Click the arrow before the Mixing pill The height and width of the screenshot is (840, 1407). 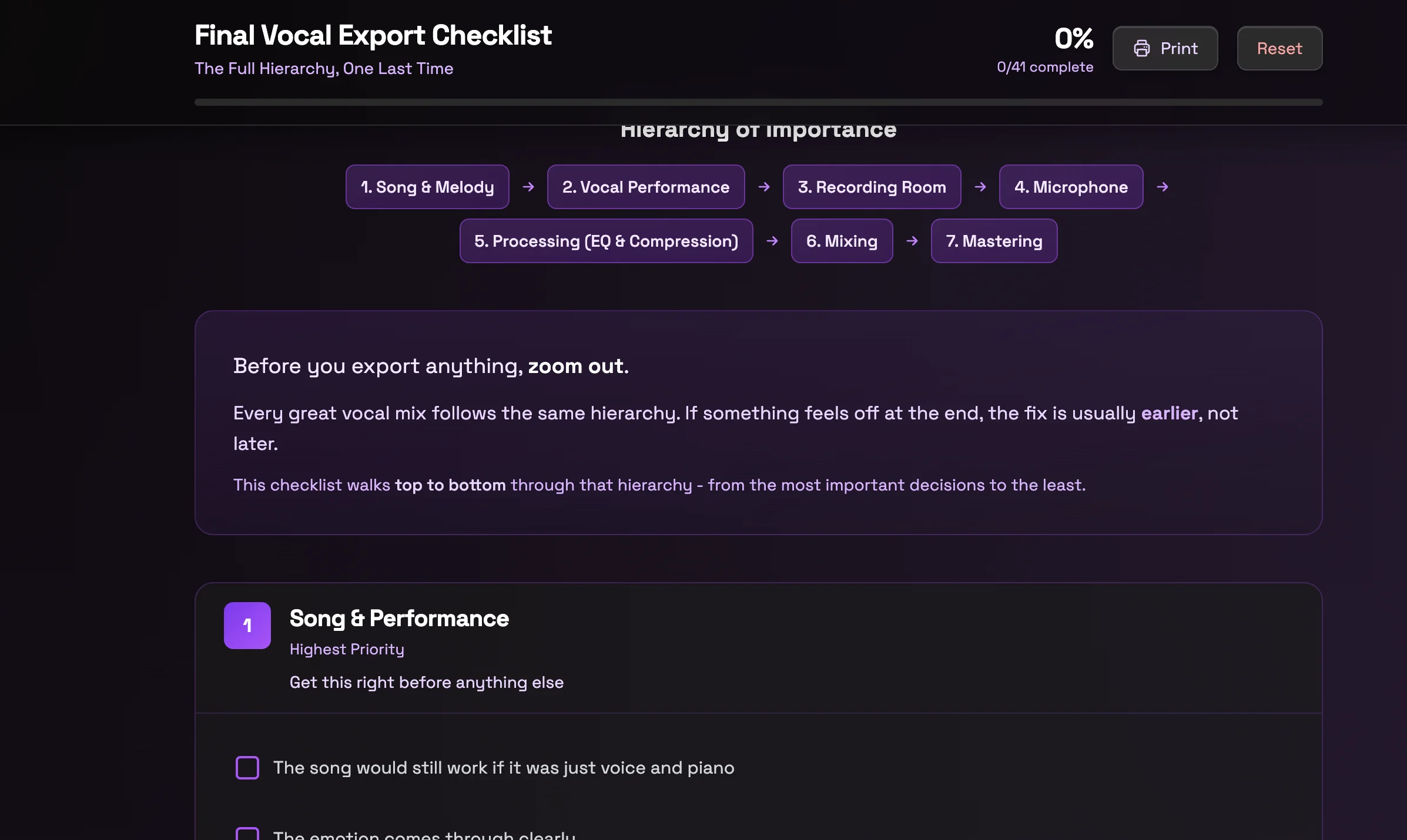[772, 241]
